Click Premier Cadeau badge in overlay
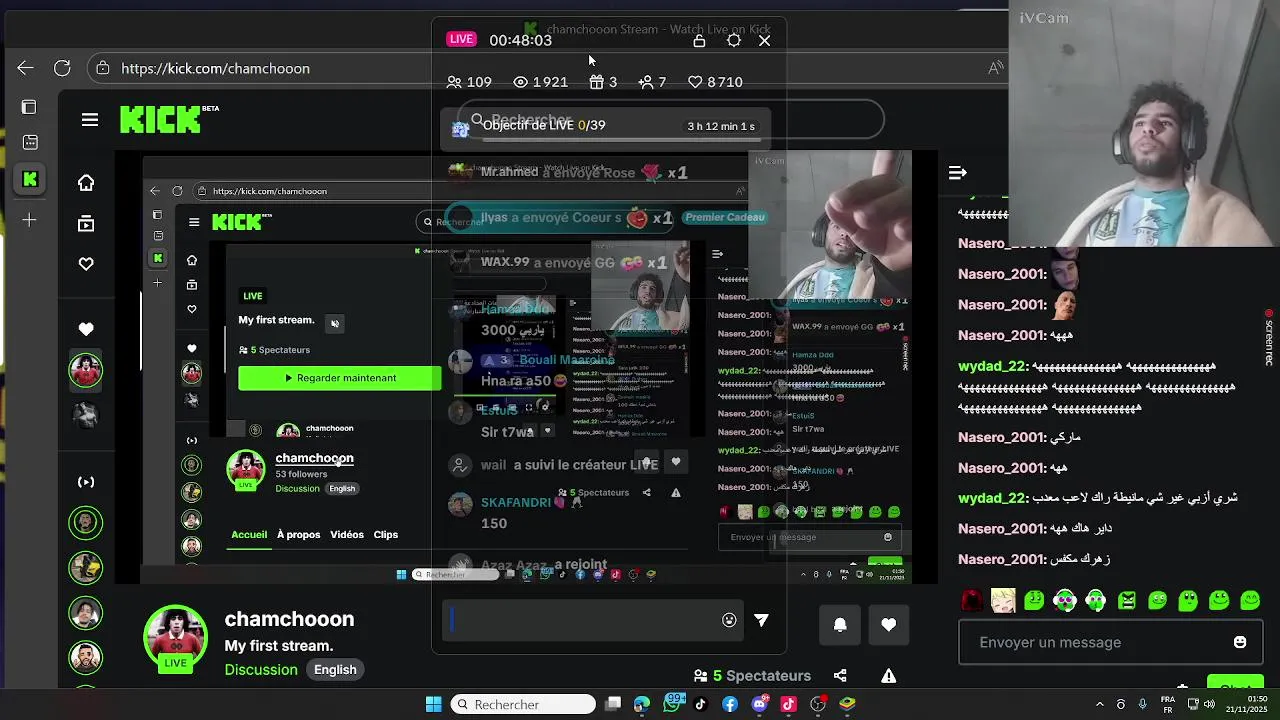Screen dimensions: 1280x720 coord(725,217)
